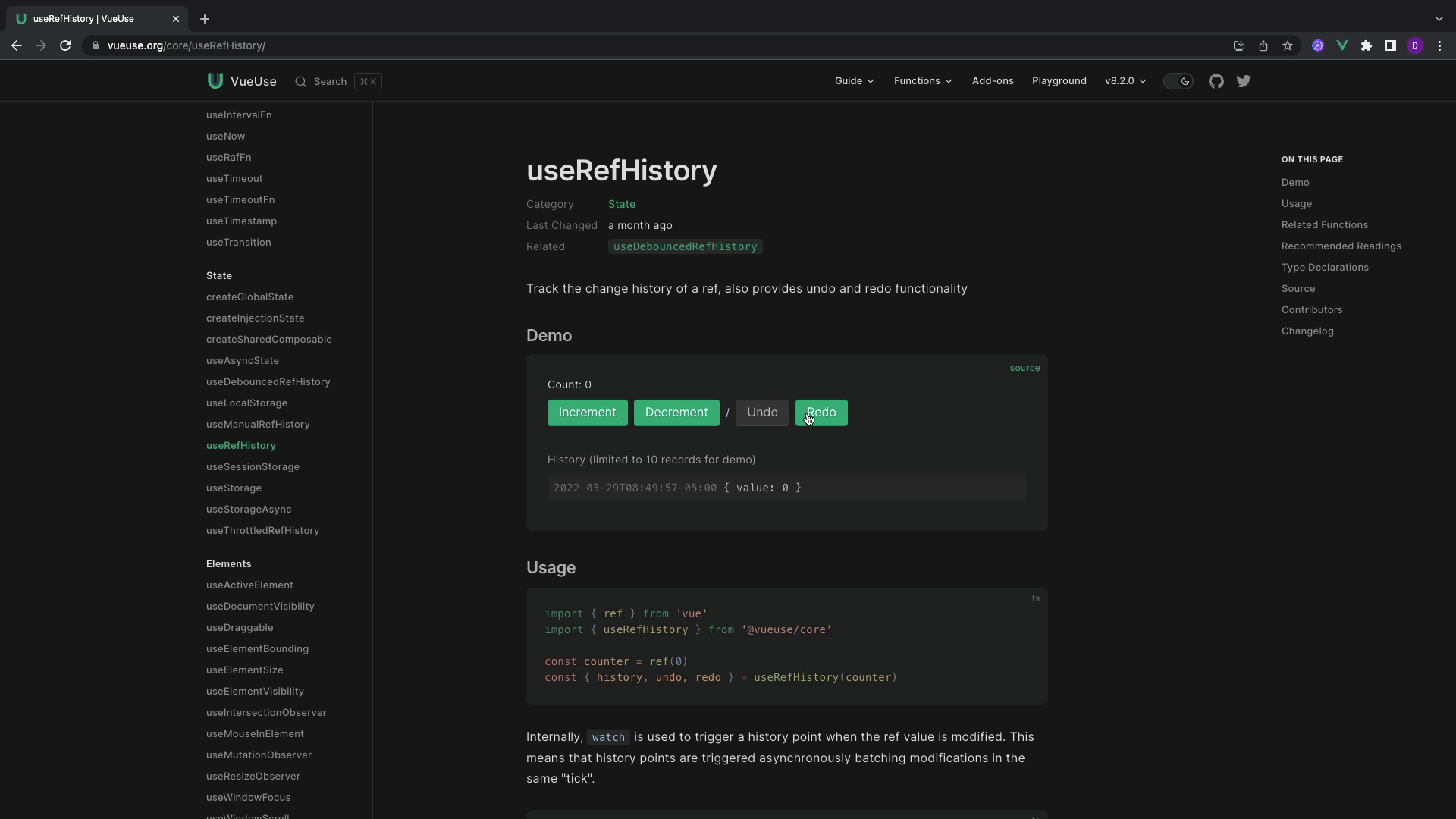Viewport: 1456px width, 819px height.
Task: Reload the page with the refresh icon
Action: (65, 45)
